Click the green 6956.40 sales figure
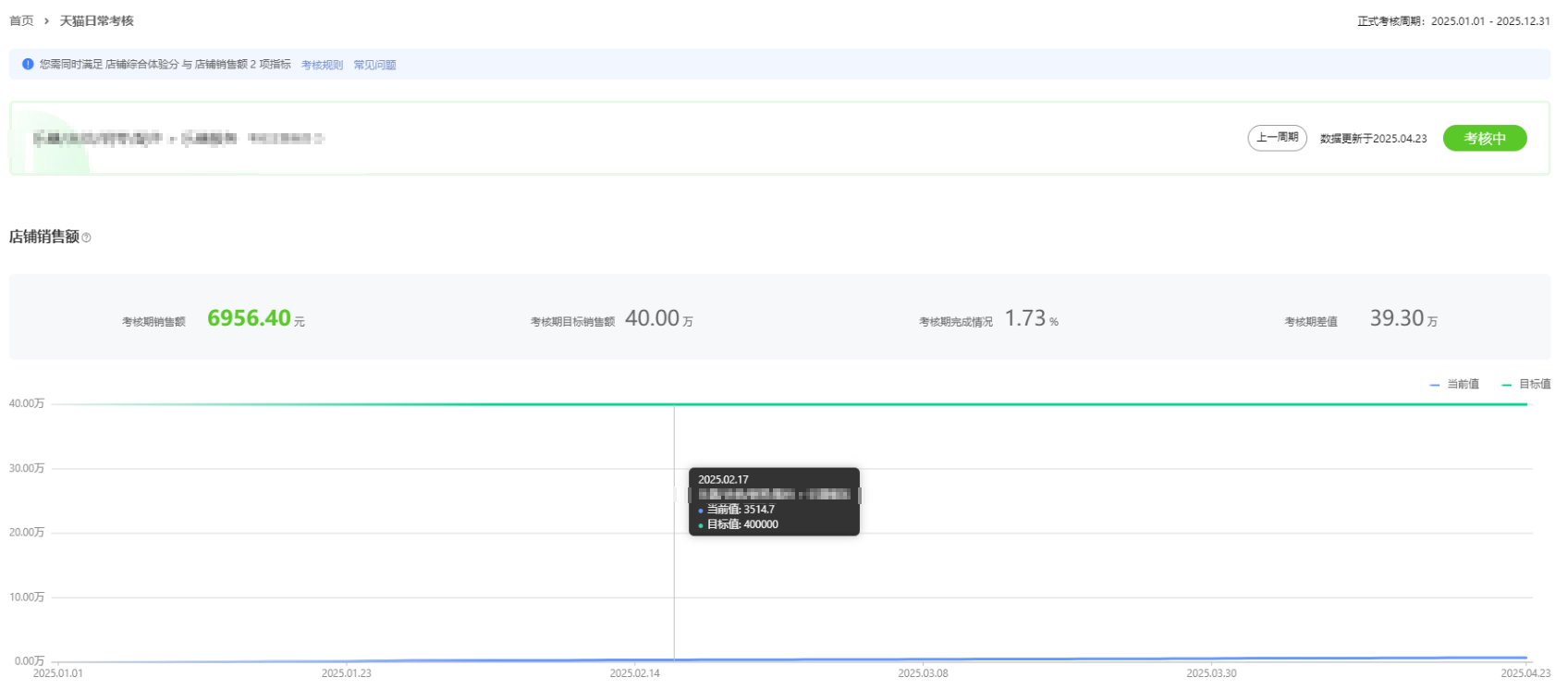 point(249,318)
